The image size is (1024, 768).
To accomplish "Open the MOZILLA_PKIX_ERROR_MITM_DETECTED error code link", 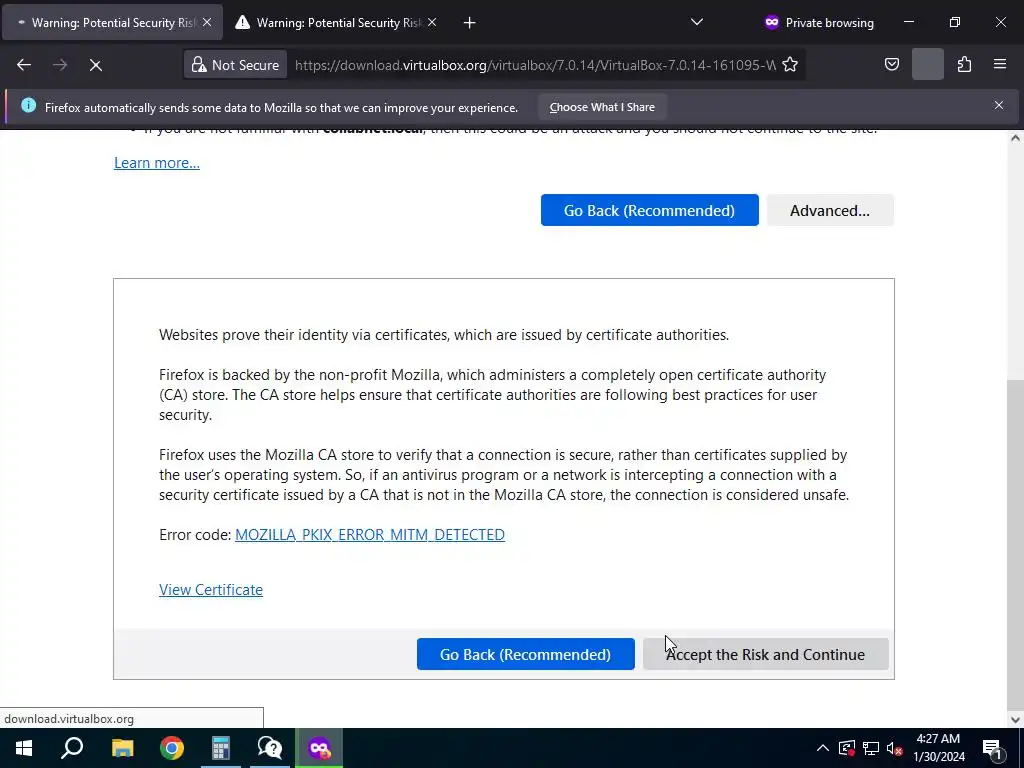I will 370,535.
